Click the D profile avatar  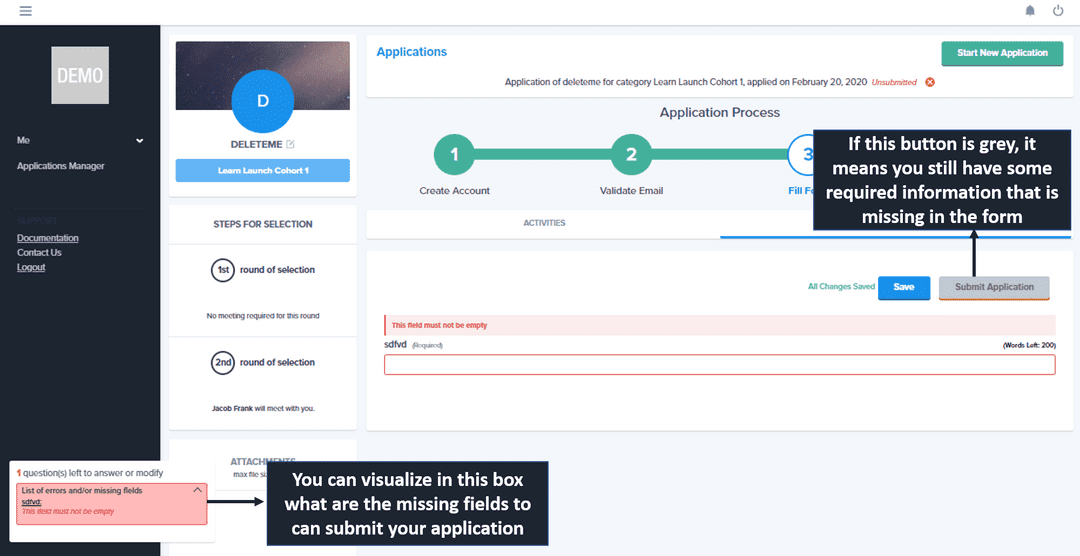(262, 101)
